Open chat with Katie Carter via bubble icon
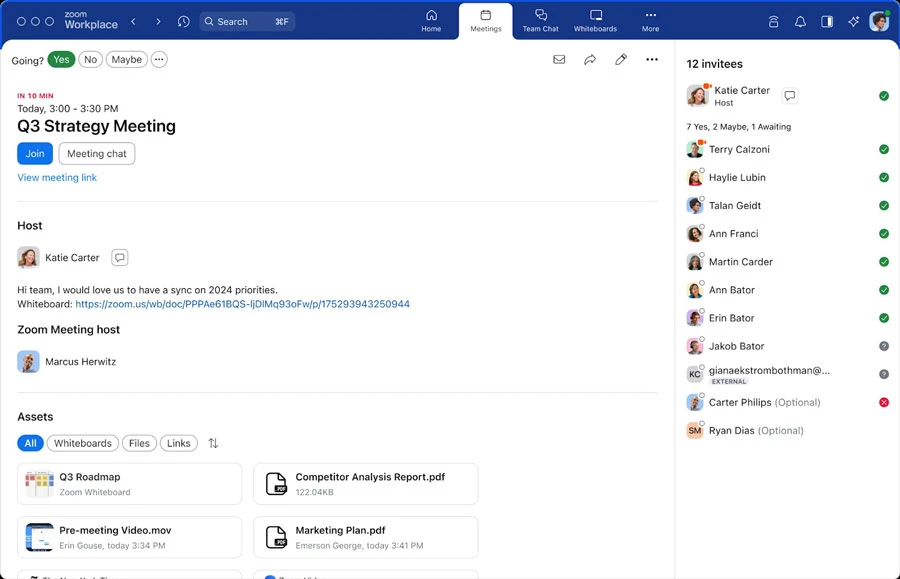 point(119,257)
